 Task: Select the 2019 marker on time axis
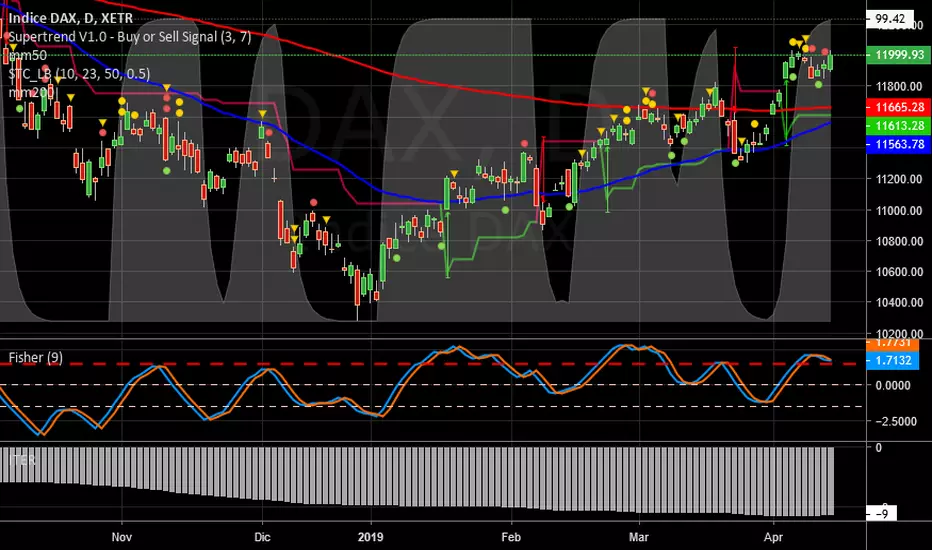tap(371, 537)
